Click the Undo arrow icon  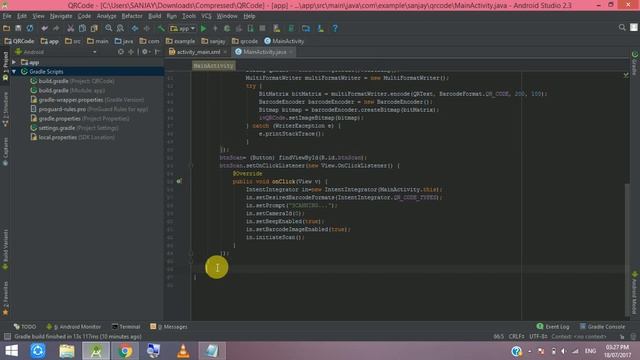pyautogui.click(x=44, y=28)
